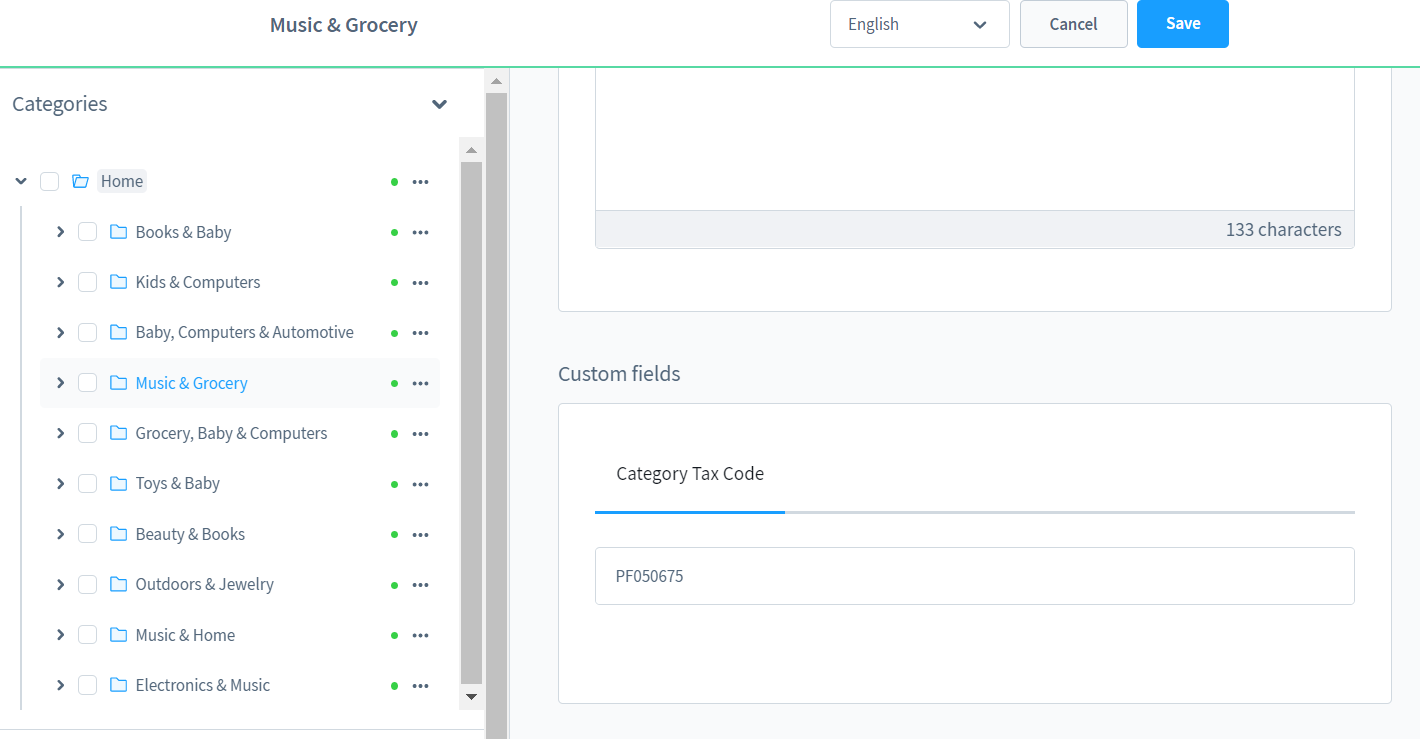Click the folder icon of Electronics & Music

pyautogui.click(x=118, y=685)
